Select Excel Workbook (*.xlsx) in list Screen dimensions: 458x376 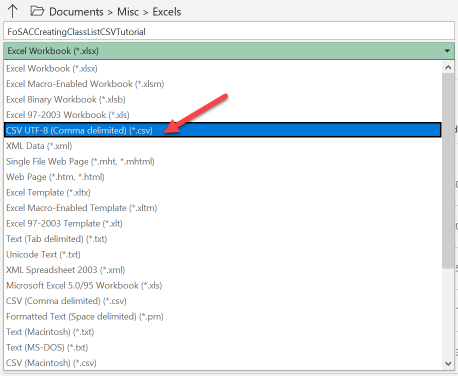coord(223,68)
